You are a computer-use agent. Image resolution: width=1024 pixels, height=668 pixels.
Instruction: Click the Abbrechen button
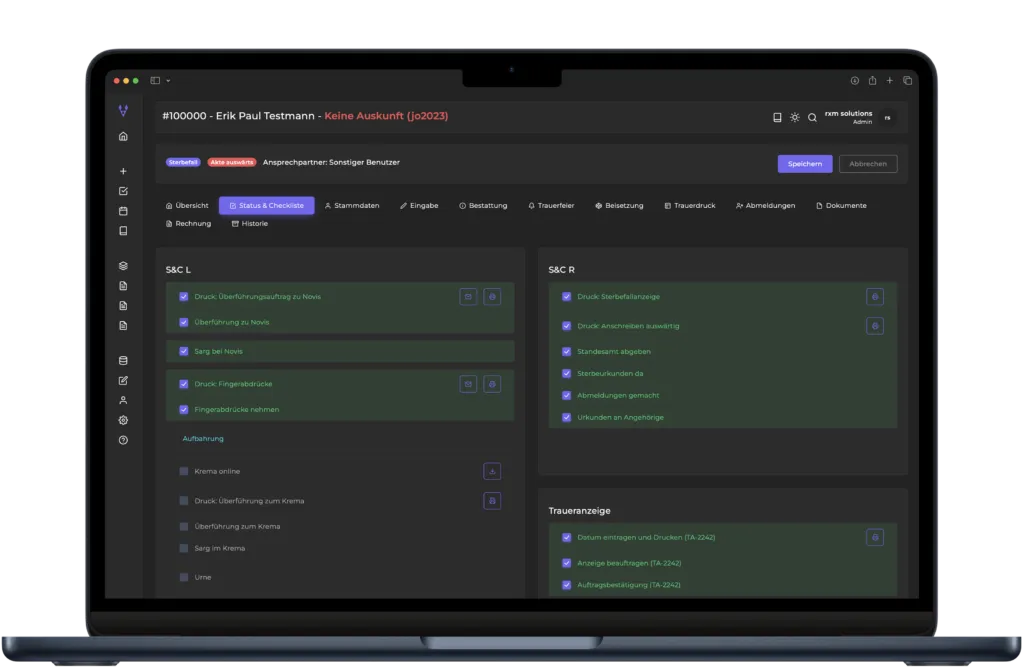868,164
